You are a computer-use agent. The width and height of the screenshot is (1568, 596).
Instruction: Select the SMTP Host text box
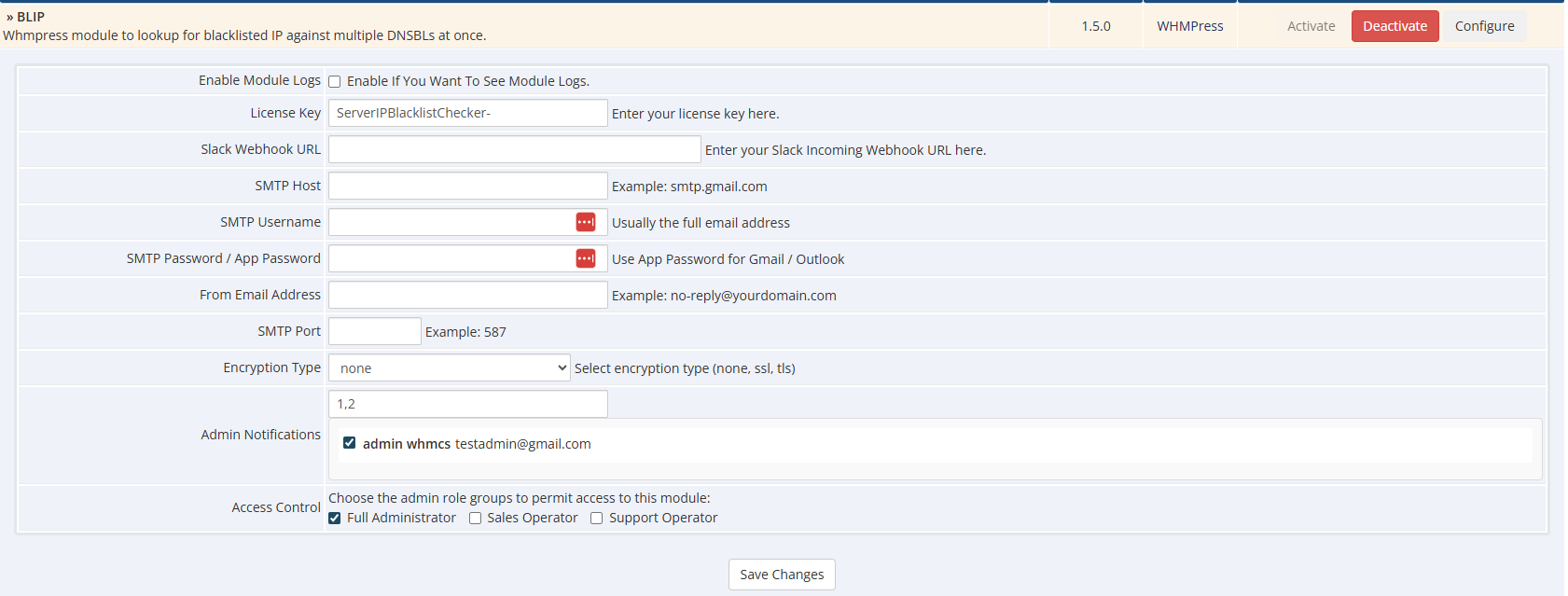[467, 186]
